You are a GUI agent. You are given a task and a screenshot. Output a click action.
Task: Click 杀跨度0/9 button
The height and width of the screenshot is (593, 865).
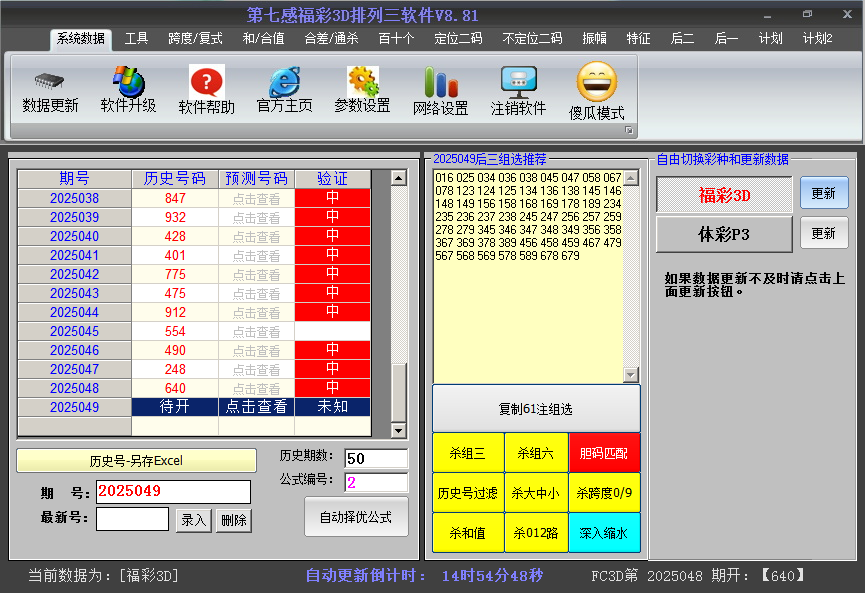pyautogui.click(x=604, y=493)
